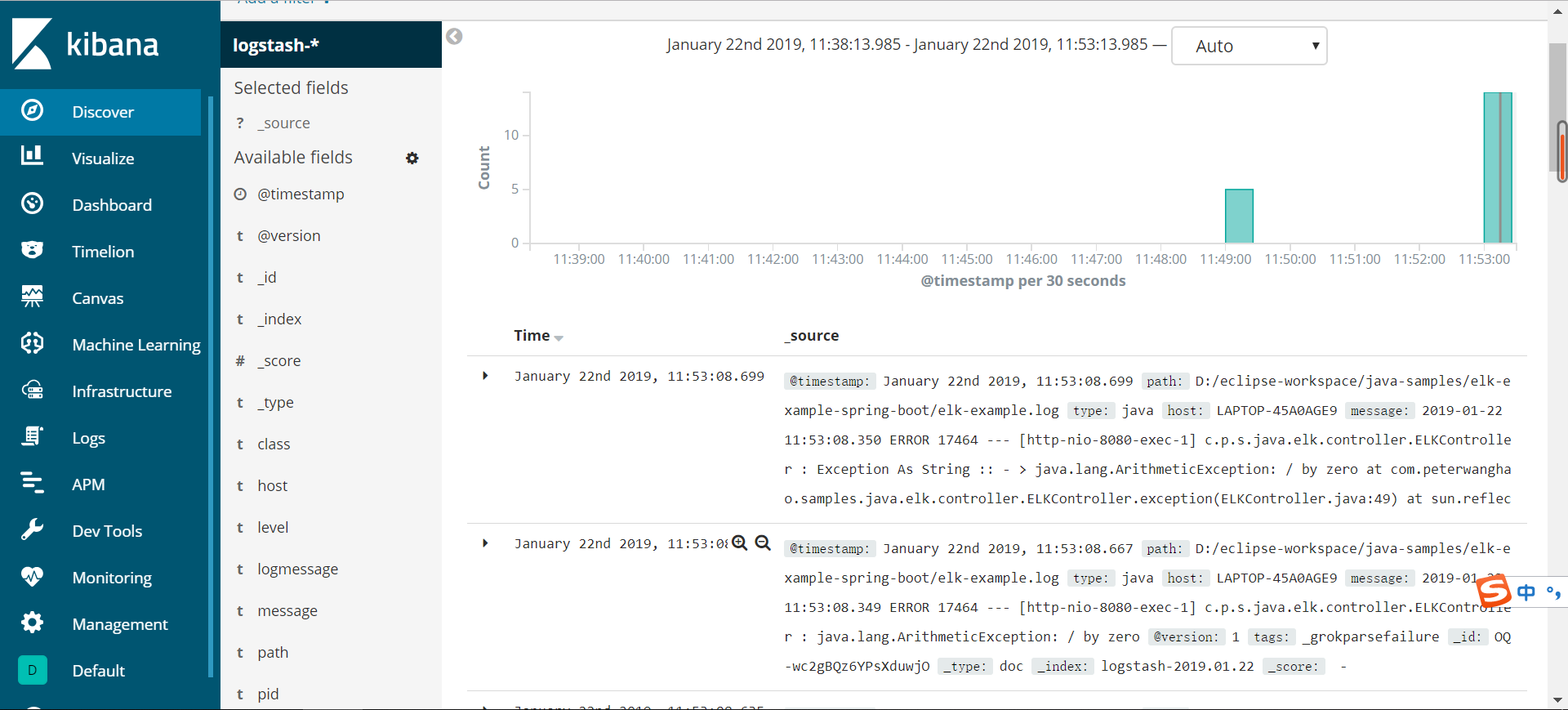Click the scrollbar down arrow

click(x=1557, y=700)
